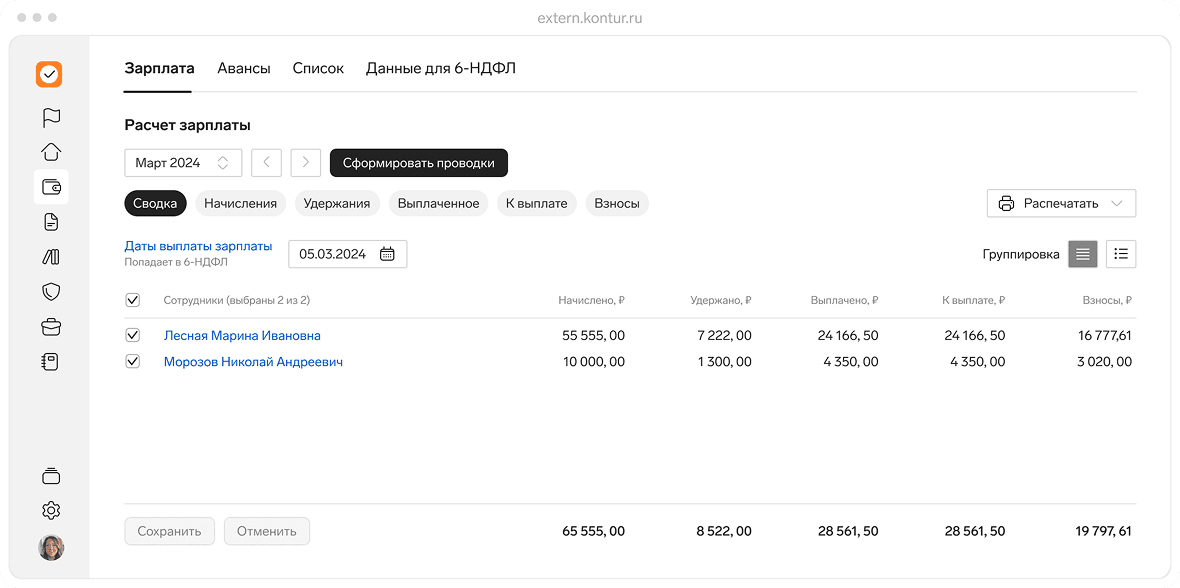Screen dimensions: 1180x588
Task: Select the Удержания filter chip
Action: 337,203
